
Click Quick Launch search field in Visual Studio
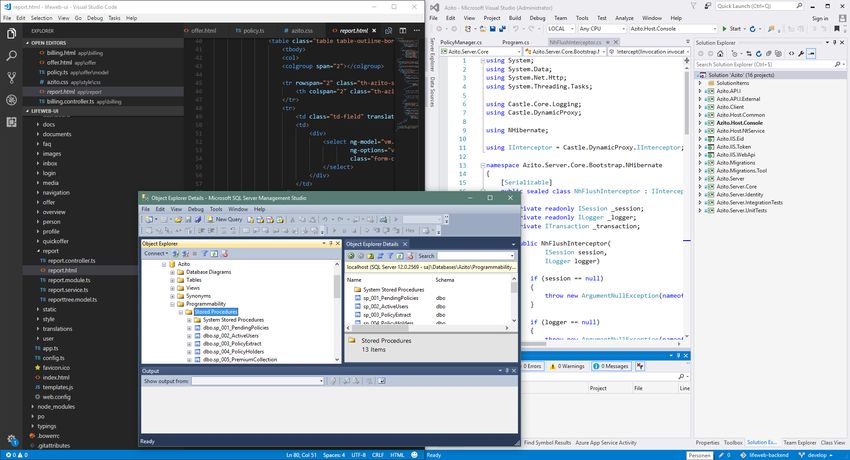point(759,6)
